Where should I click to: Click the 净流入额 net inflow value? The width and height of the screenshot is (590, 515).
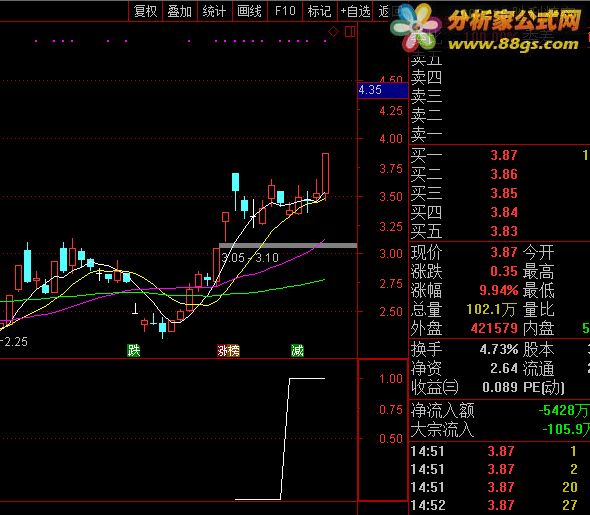pyautogui.click(x=563, y=410)
